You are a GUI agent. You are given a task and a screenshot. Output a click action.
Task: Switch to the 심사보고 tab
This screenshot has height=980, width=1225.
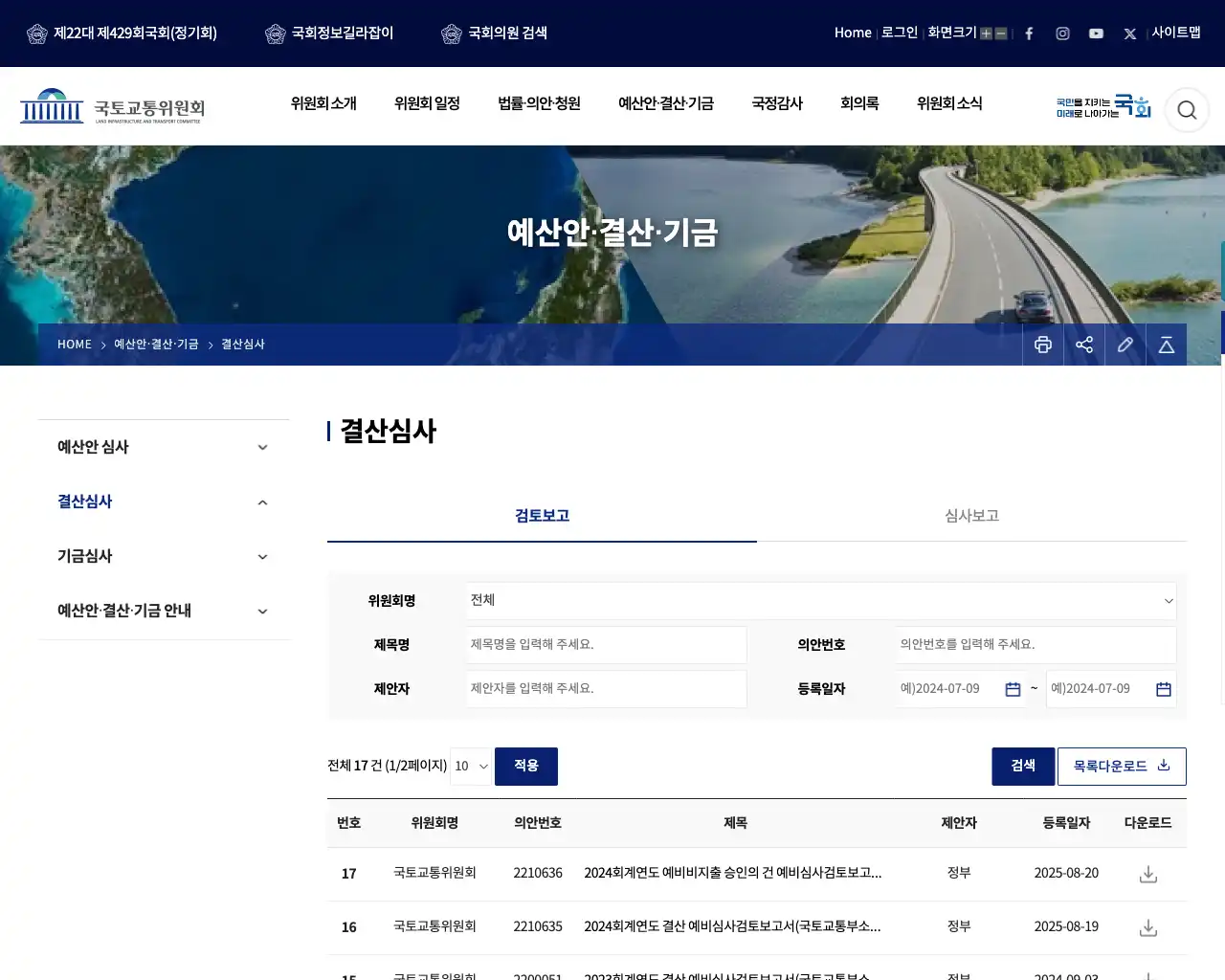[x=971, y=516]
